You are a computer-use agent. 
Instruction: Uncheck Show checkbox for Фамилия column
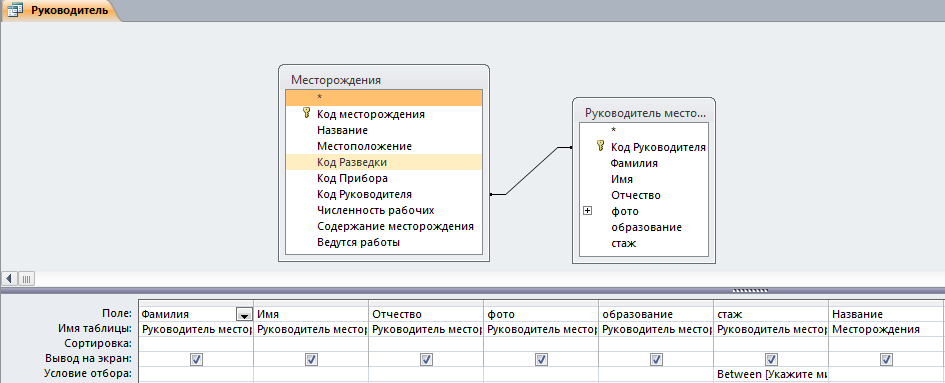point(196,359)
